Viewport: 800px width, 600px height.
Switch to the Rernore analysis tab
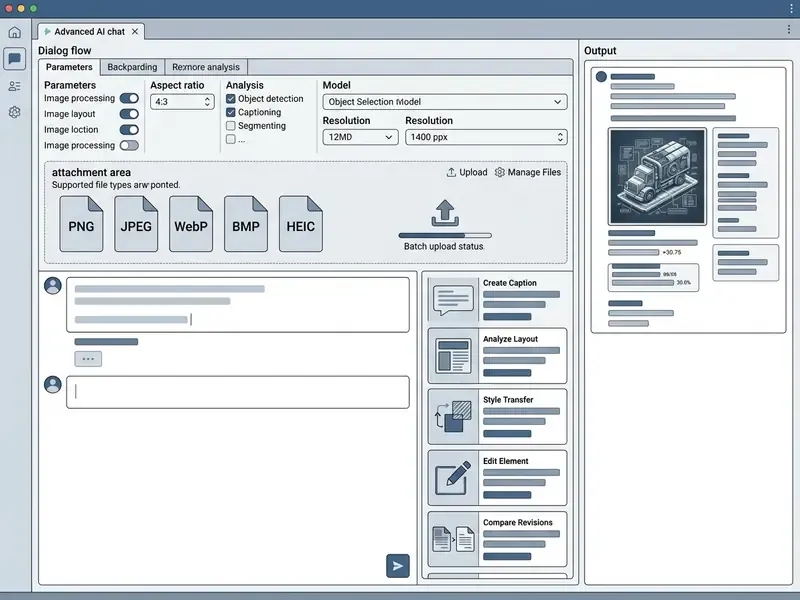206,67
